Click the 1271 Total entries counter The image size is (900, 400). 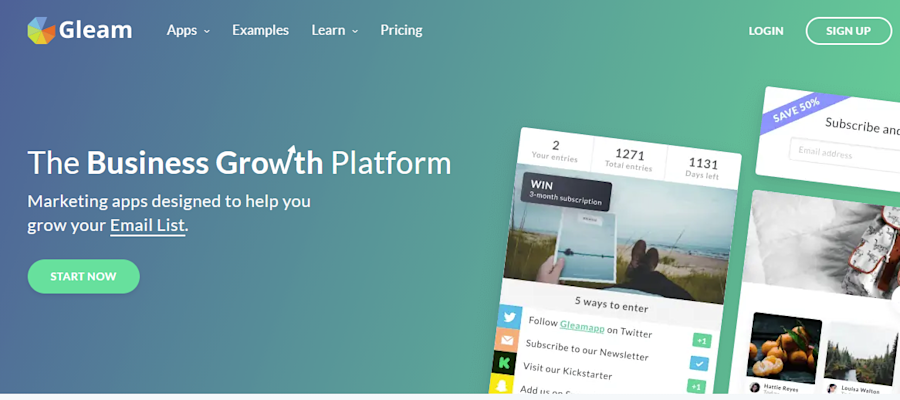(629, 160)
